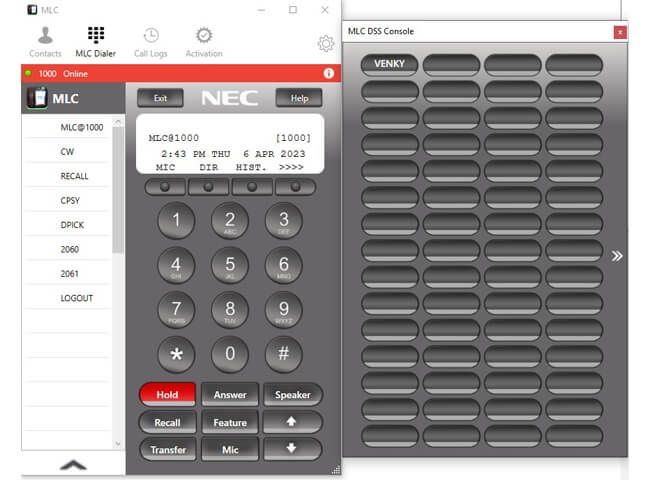Click the down arrow button on the dialer
Image resolution: width=650 pixels, height=500 pixels.
pos(293,449)
